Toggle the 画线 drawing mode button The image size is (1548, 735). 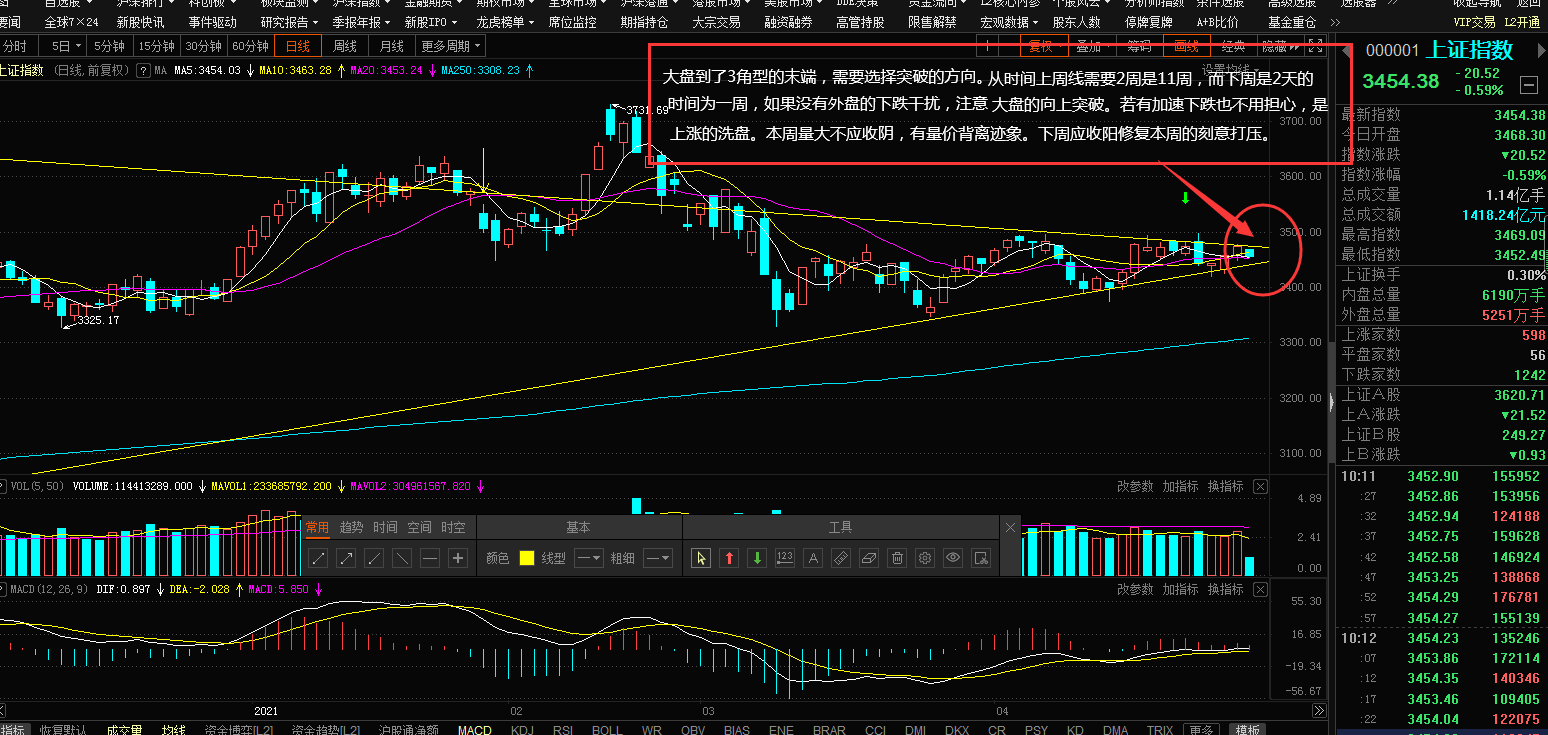pos(1187,46)
